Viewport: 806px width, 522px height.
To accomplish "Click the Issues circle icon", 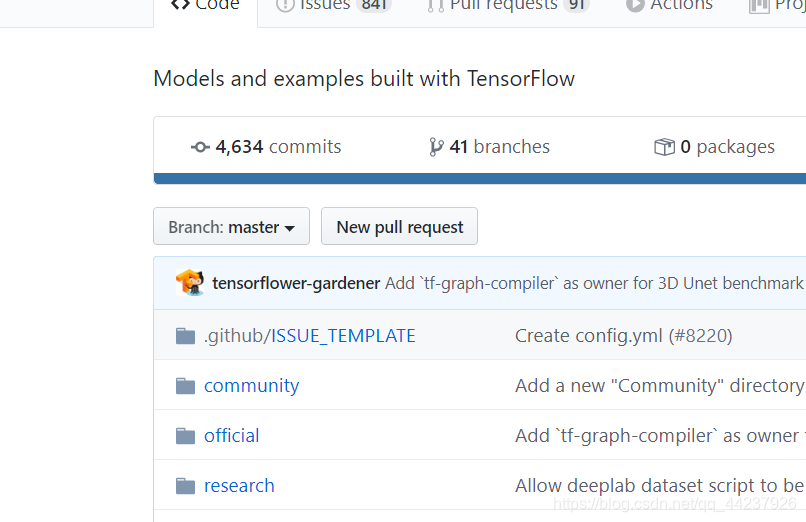I will pyautogui.click(x=285, y=5).
